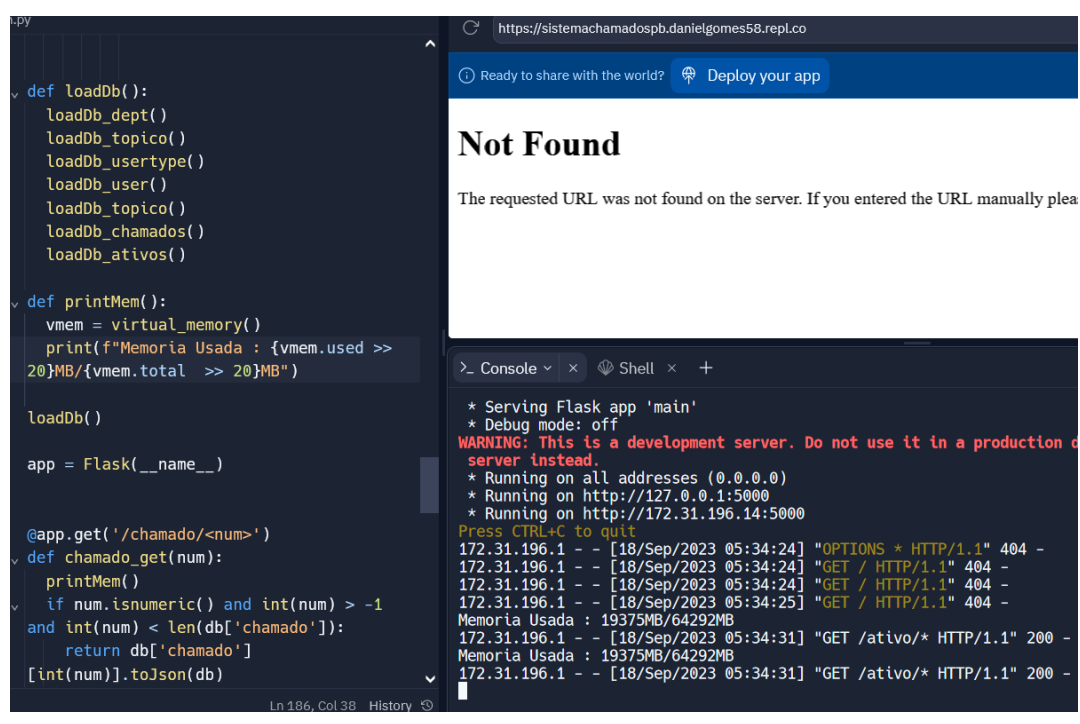
Task: Close the Shell tab
Action: (x=672, y=369)
